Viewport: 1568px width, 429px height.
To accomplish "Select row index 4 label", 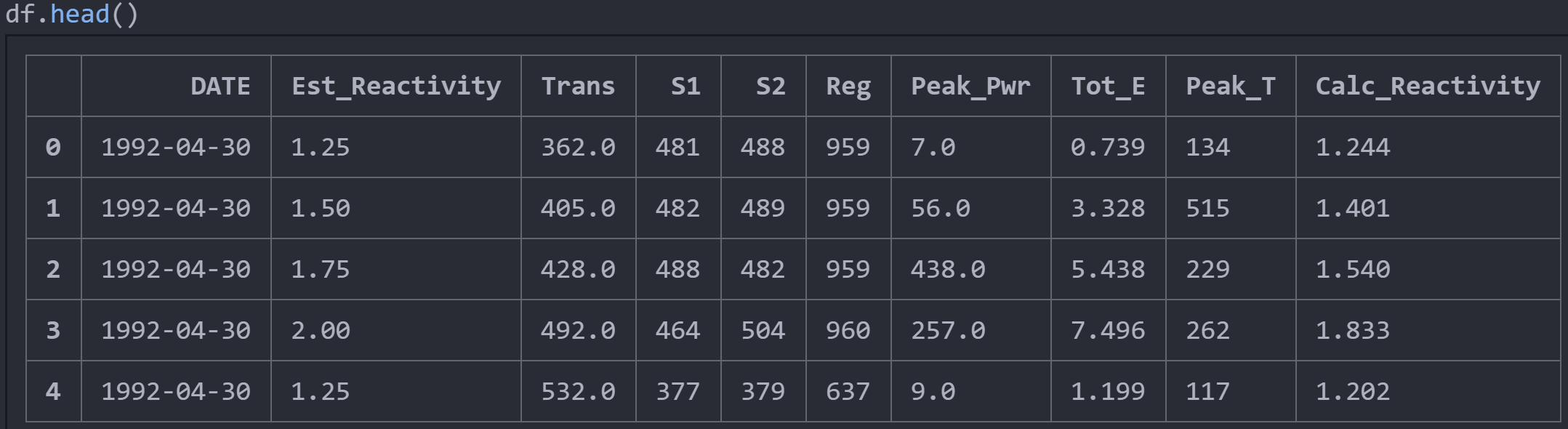I will (x=53, y=392).
